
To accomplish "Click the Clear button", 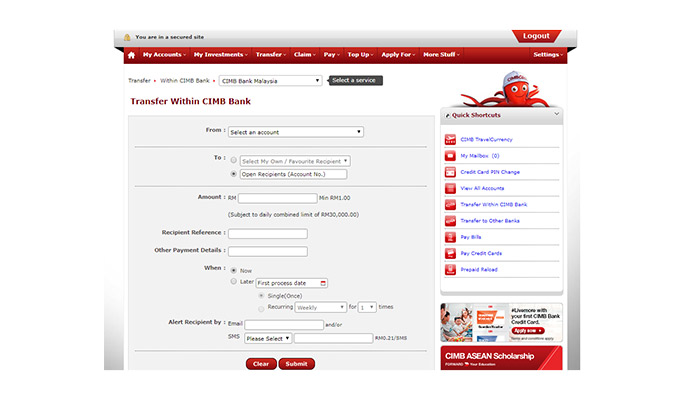I will (x=261, y=364).
